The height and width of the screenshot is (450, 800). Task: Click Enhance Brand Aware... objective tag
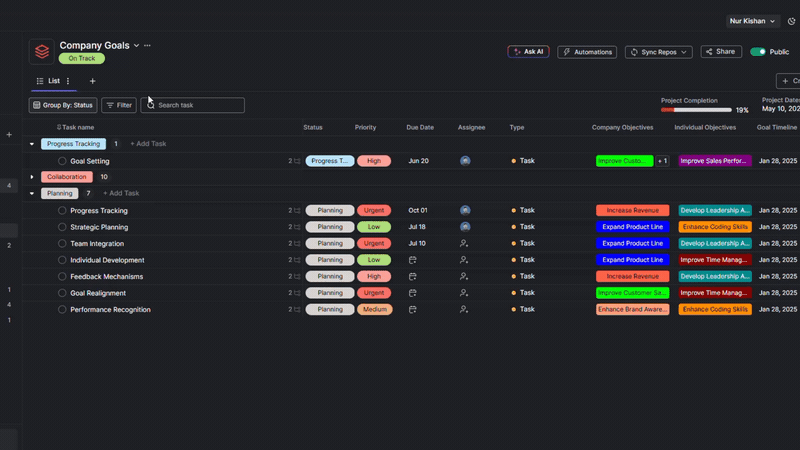pyautogui.click(x=632, y=309)
